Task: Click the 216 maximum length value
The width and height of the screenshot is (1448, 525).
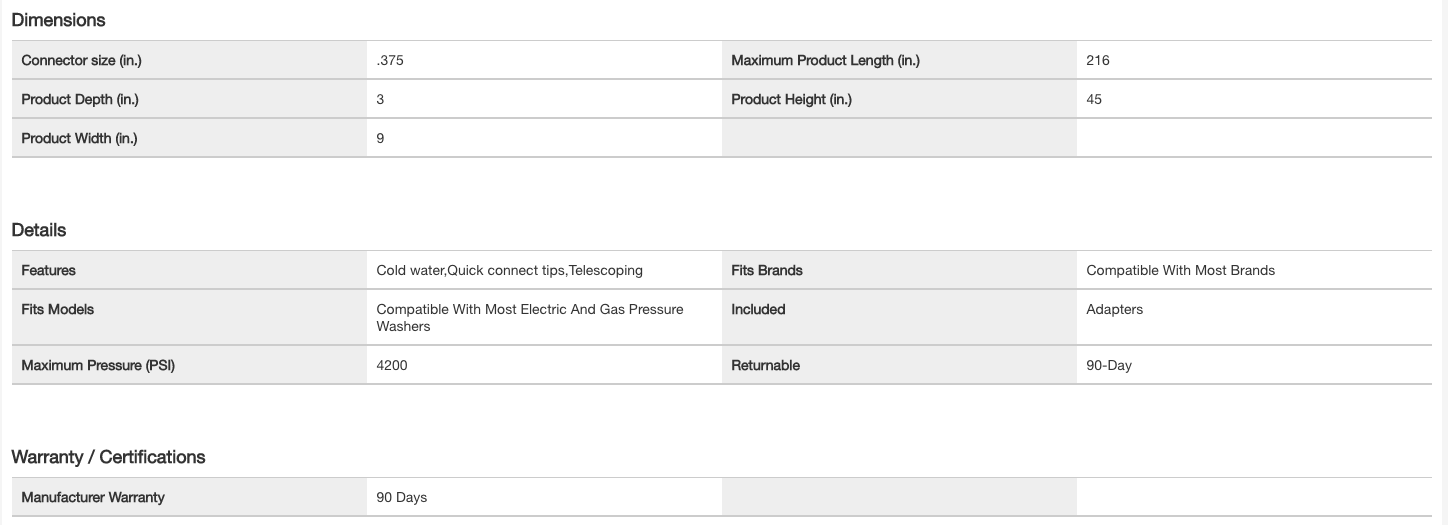Action: point(1097,60)
